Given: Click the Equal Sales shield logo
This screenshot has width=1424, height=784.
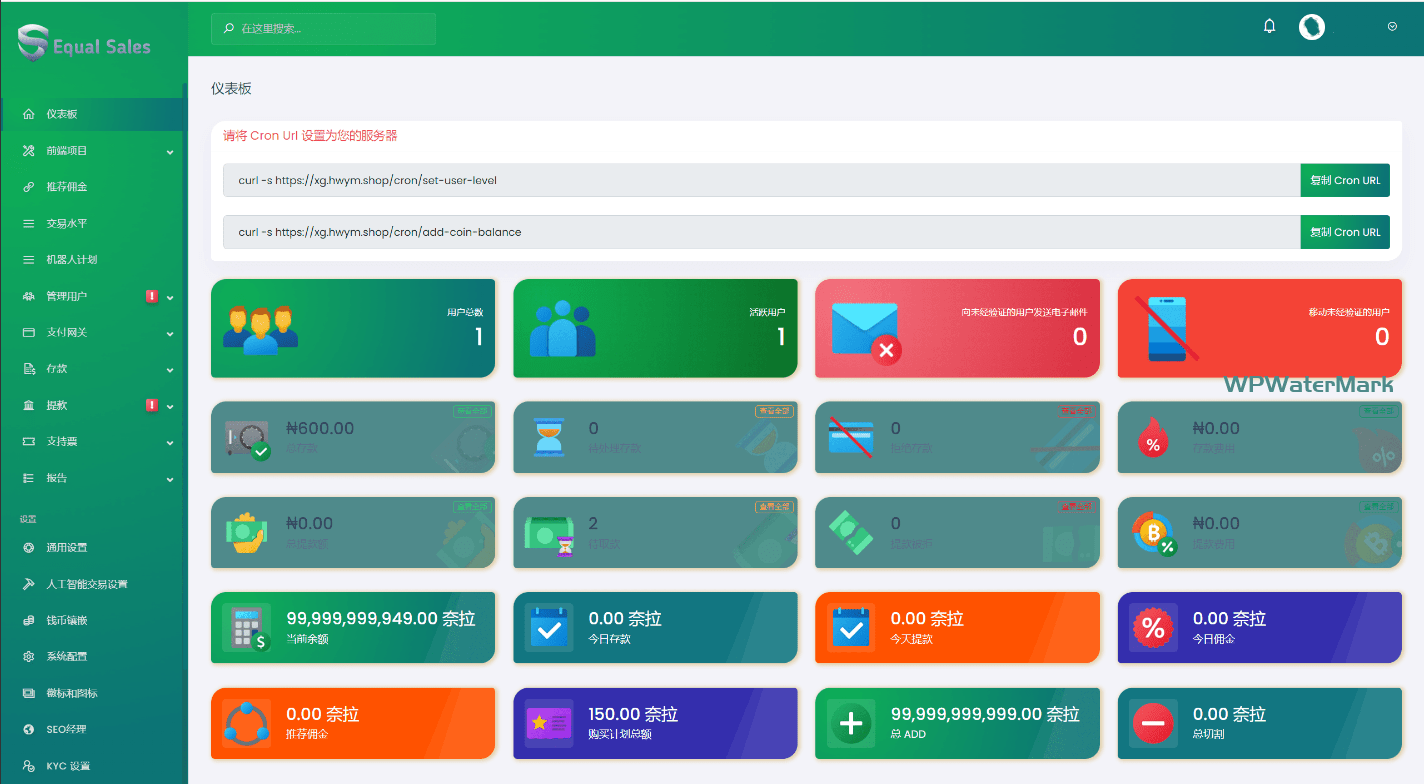Looking at the screenshot, I should coord(33,43).
